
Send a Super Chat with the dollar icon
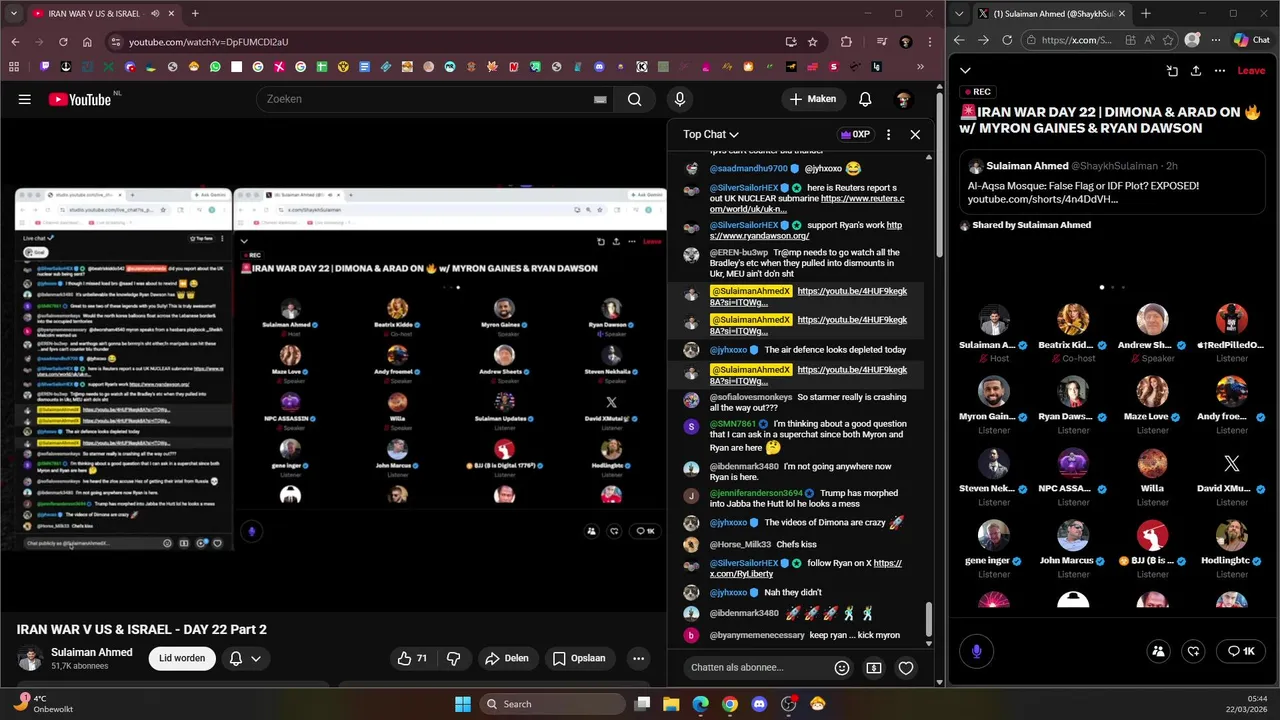click(x=874, y=667)
